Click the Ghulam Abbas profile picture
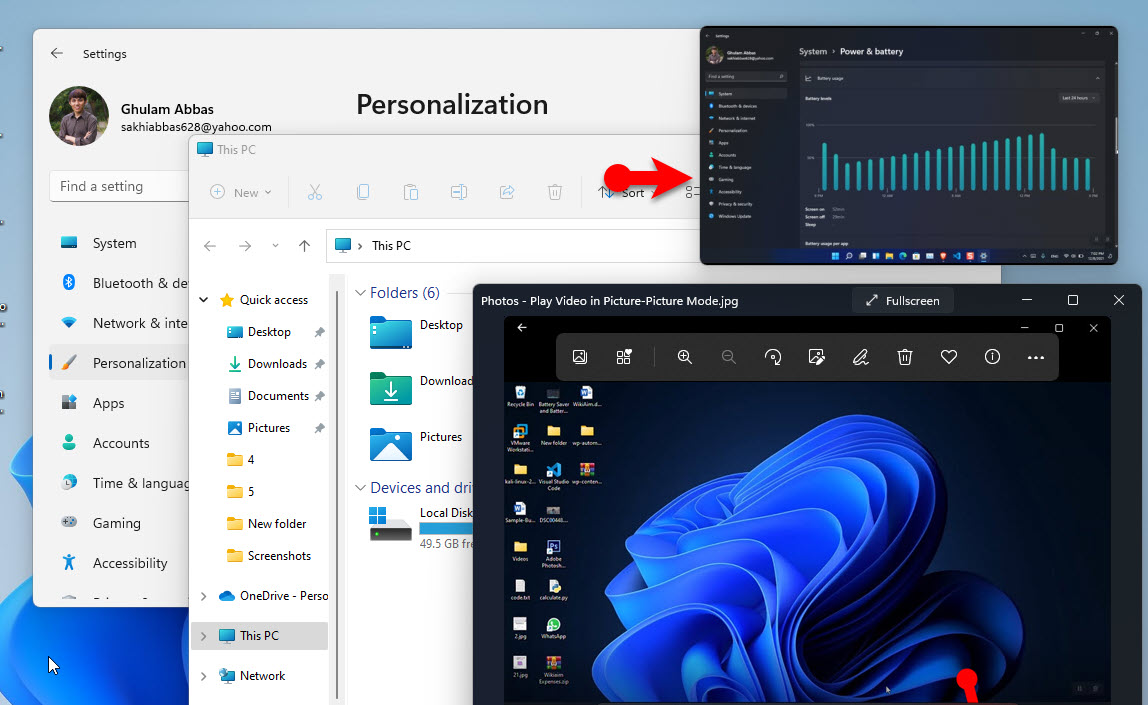The height and width of the screenshot is (705, 1148). [79, 116]
